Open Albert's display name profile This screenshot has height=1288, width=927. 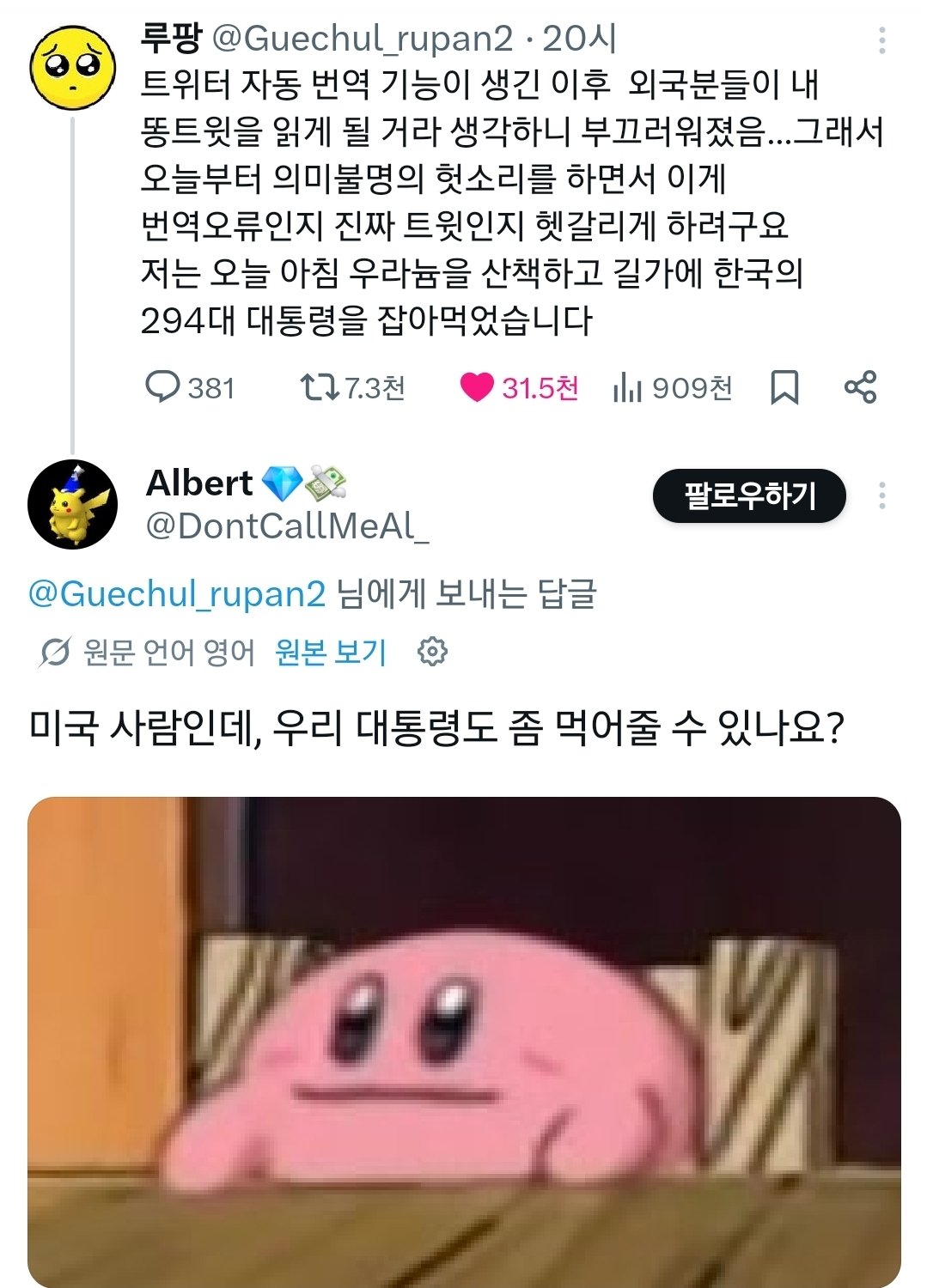click(199, 483)
